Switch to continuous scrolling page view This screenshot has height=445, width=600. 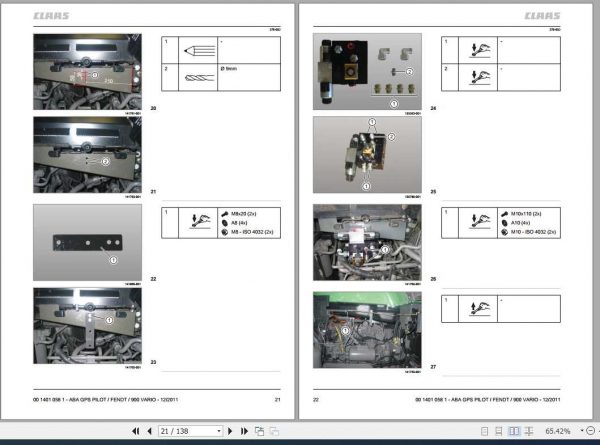click(499, 431)
